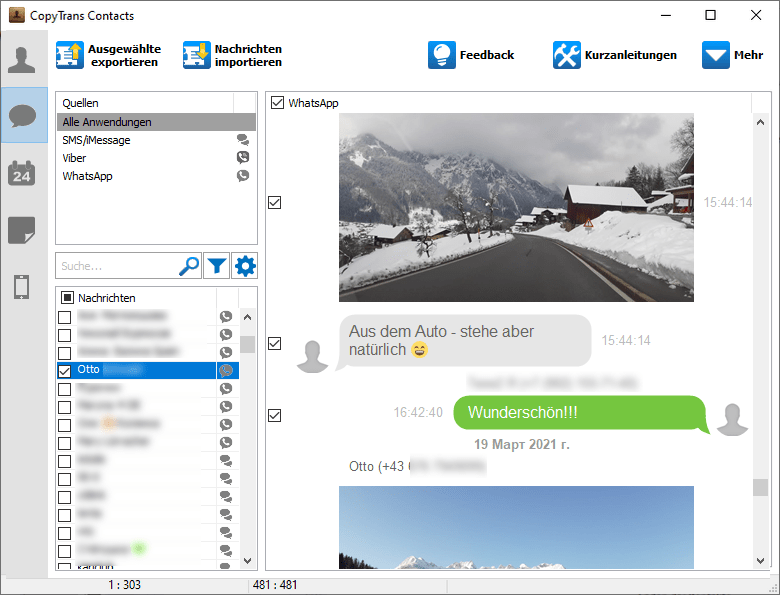Screen dimensions: 780x595
Task: Click the 19 Март 2021 date label
Action: (522, 444)
